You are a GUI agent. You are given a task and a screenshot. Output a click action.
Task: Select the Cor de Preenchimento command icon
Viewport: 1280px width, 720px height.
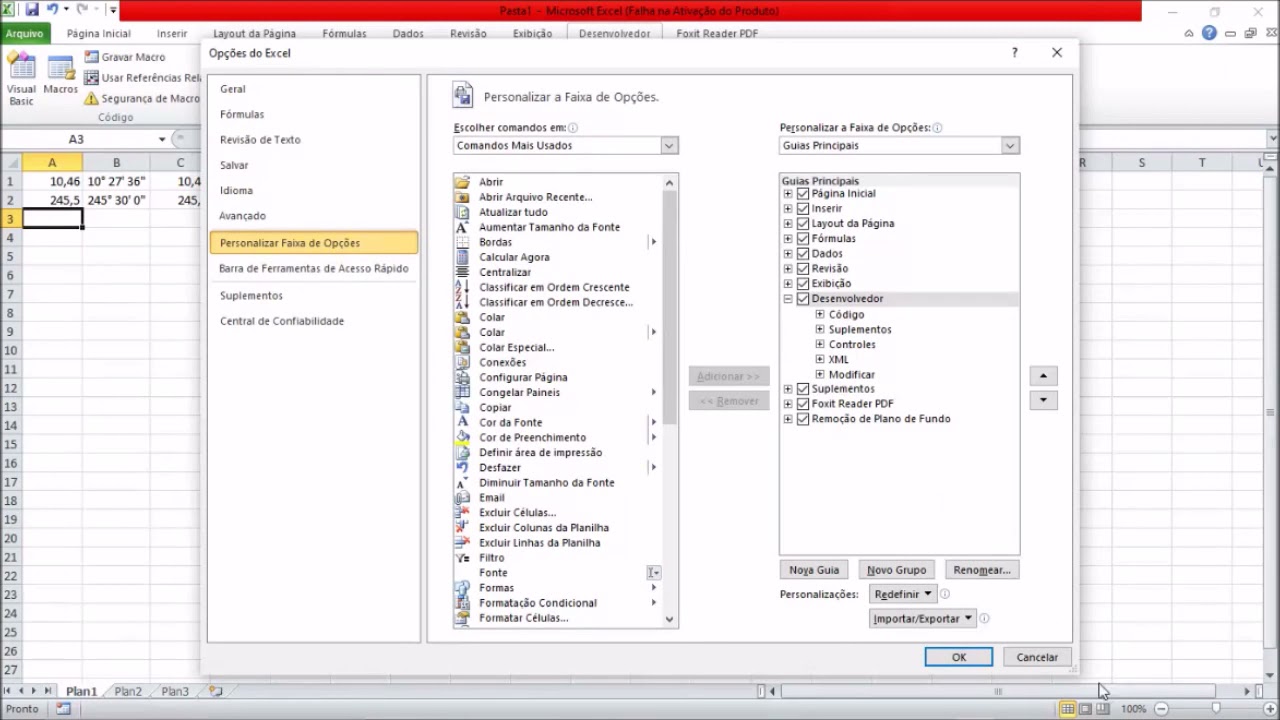pos(462,437)
